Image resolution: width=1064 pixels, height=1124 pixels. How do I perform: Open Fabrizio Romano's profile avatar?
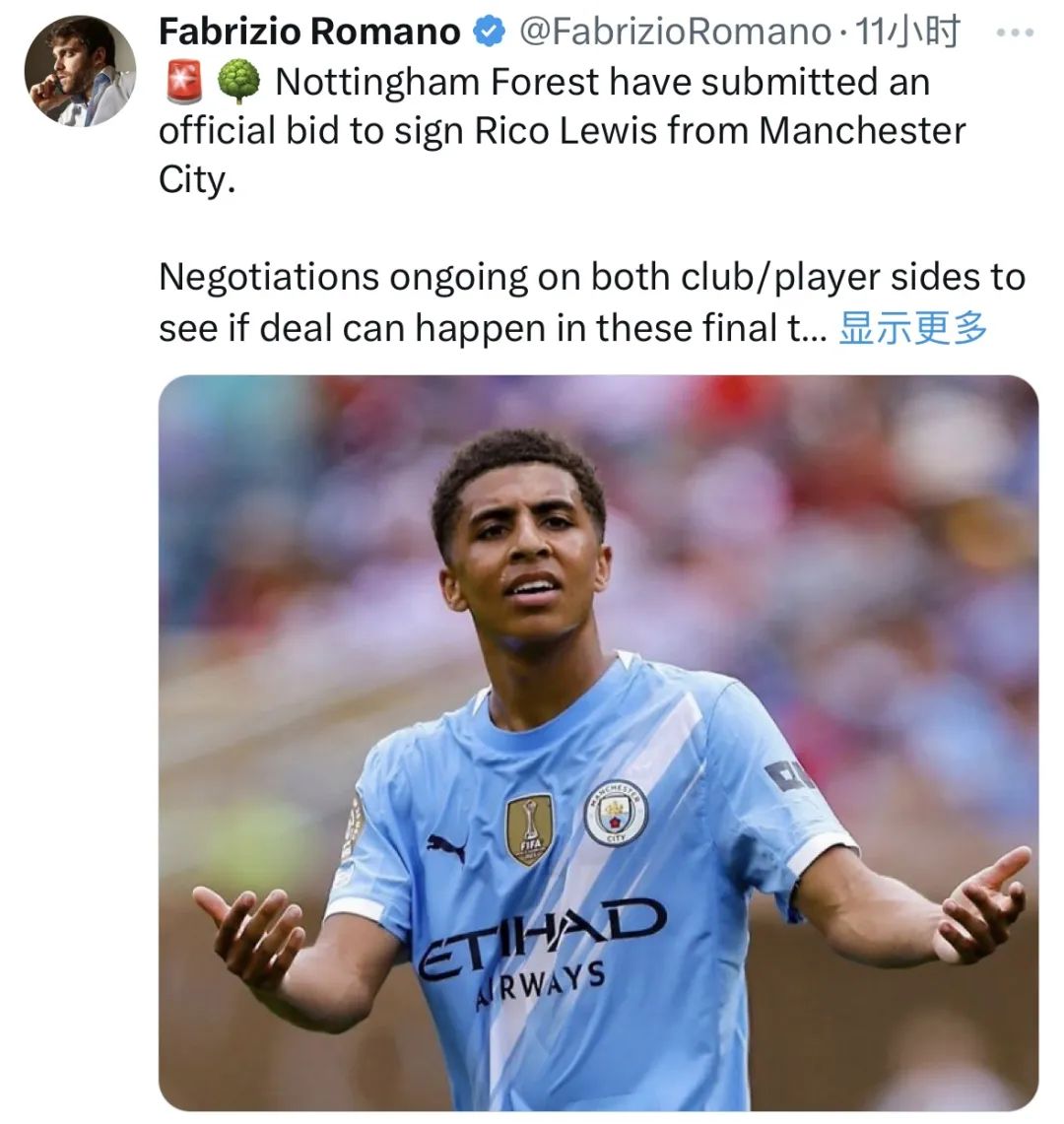[80, 71]
